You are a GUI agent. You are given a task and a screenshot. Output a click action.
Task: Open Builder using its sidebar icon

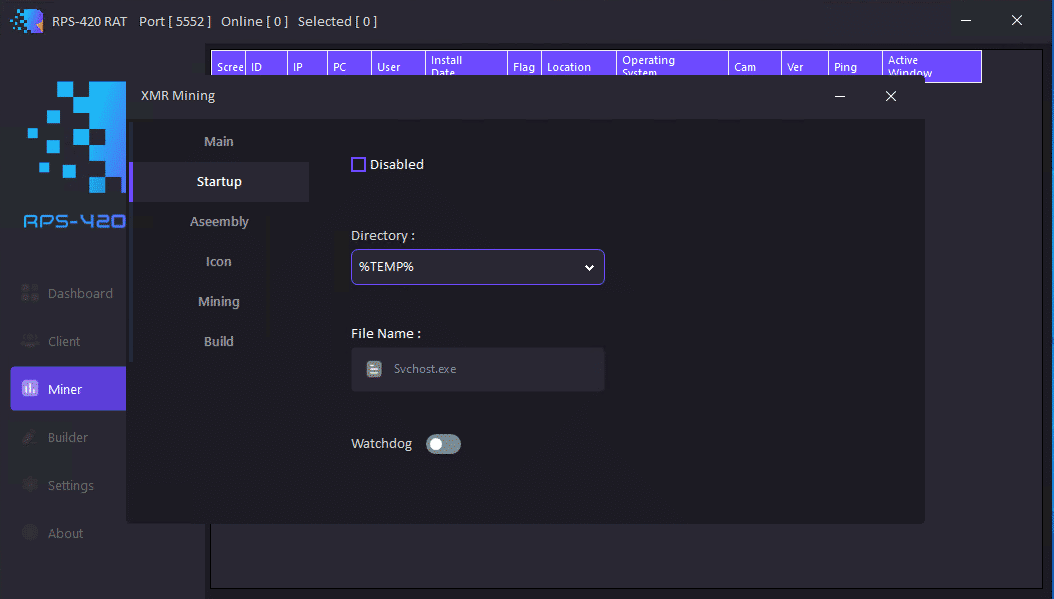[x=30, y=437]
